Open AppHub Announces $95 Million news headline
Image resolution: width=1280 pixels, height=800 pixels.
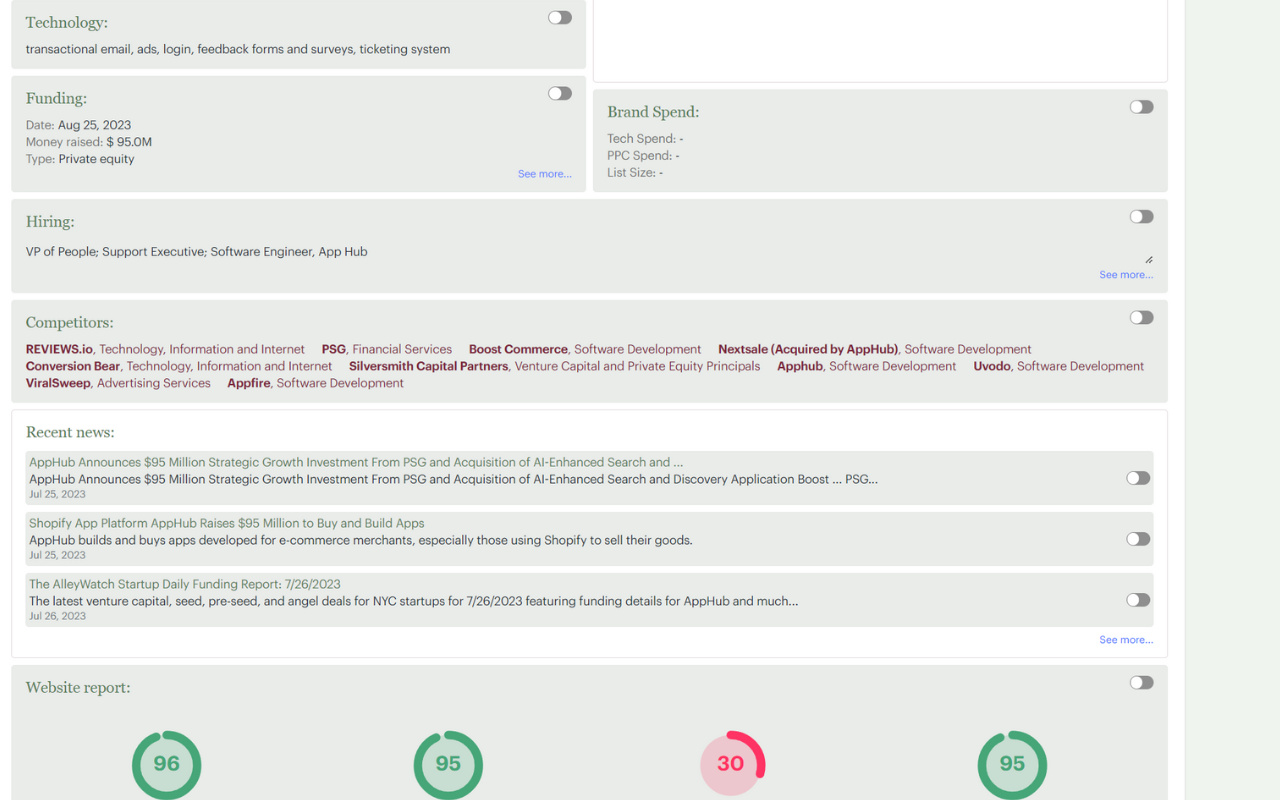pos(356,462)
